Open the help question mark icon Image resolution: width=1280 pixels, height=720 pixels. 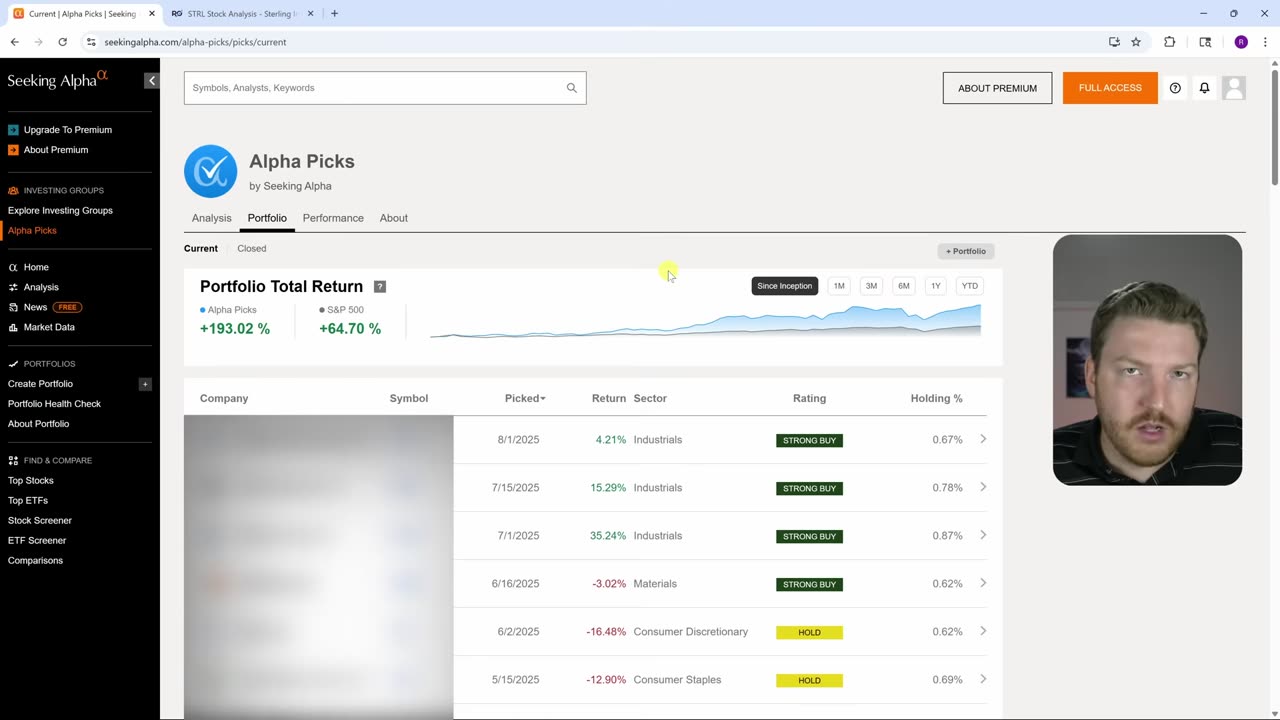[1175, 88]
